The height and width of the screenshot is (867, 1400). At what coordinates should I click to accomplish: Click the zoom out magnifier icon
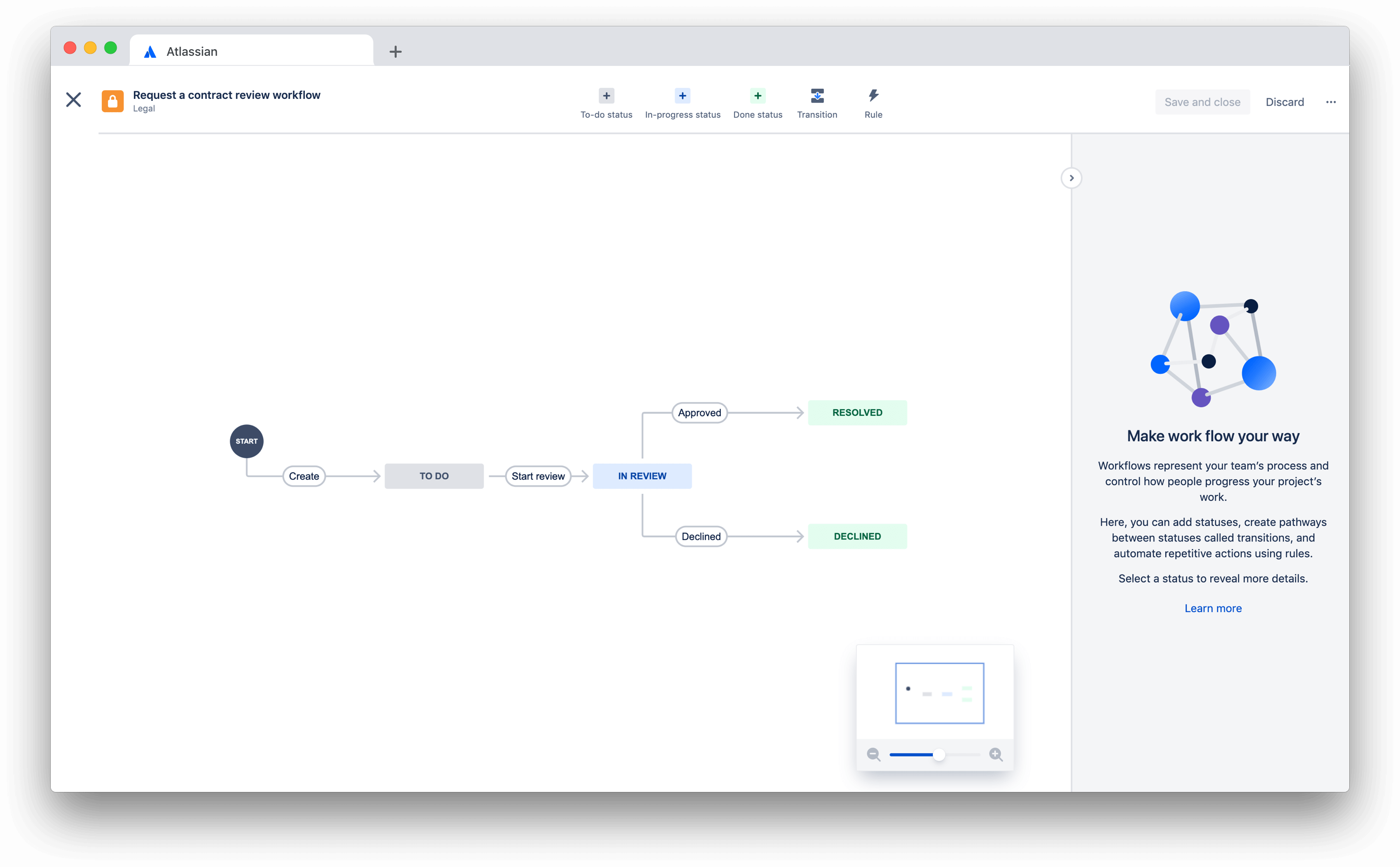click(x=873, y=754)
